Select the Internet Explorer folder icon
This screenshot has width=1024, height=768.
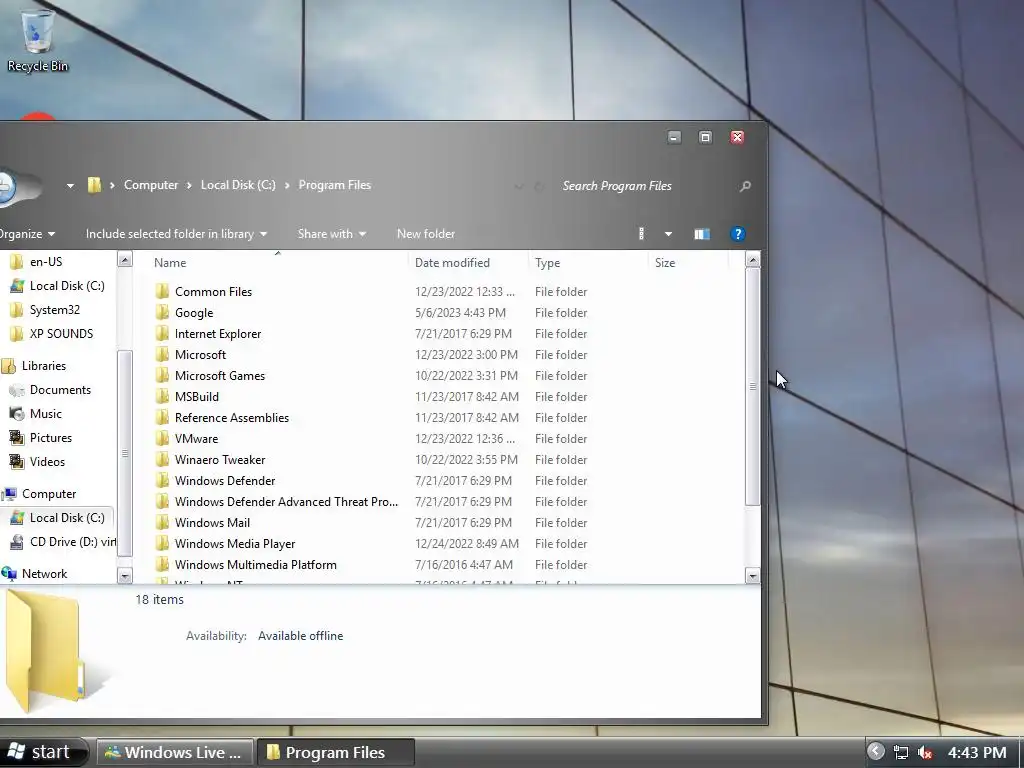pyautogui.click(x=163, y=333)
